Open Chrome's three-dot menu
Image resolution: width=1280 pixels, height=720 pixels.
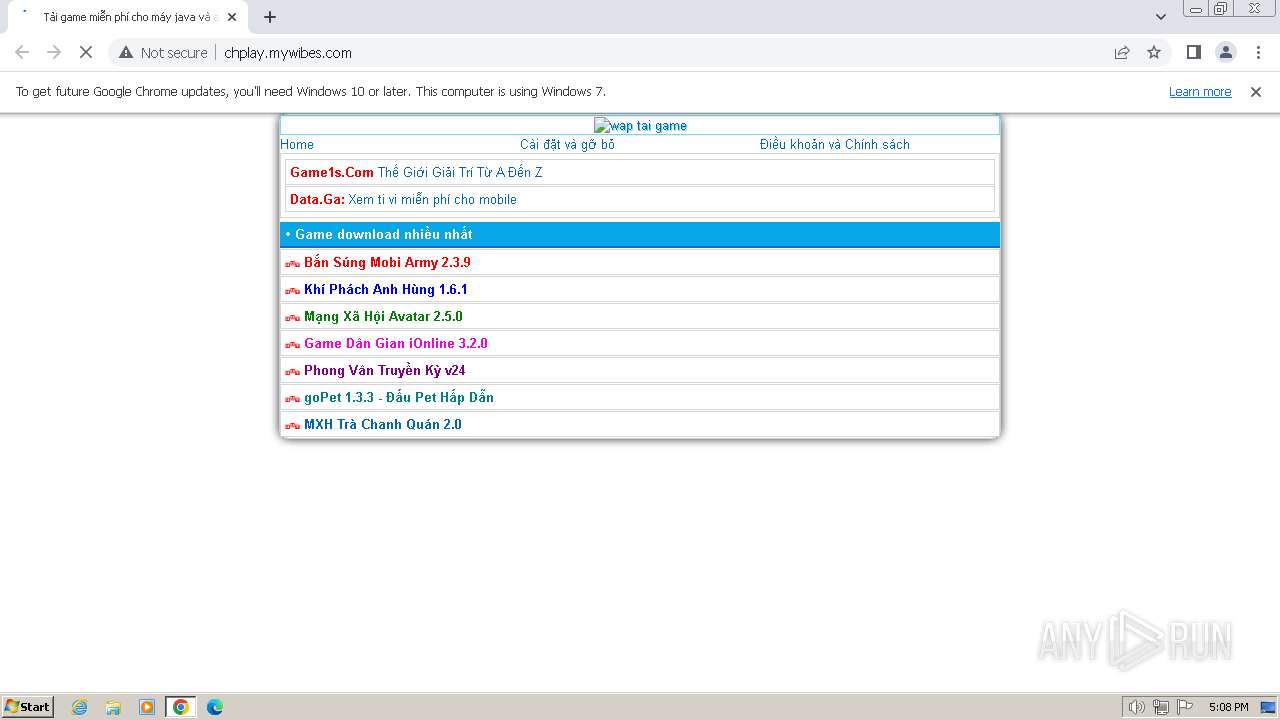[x=1258, y=53]
